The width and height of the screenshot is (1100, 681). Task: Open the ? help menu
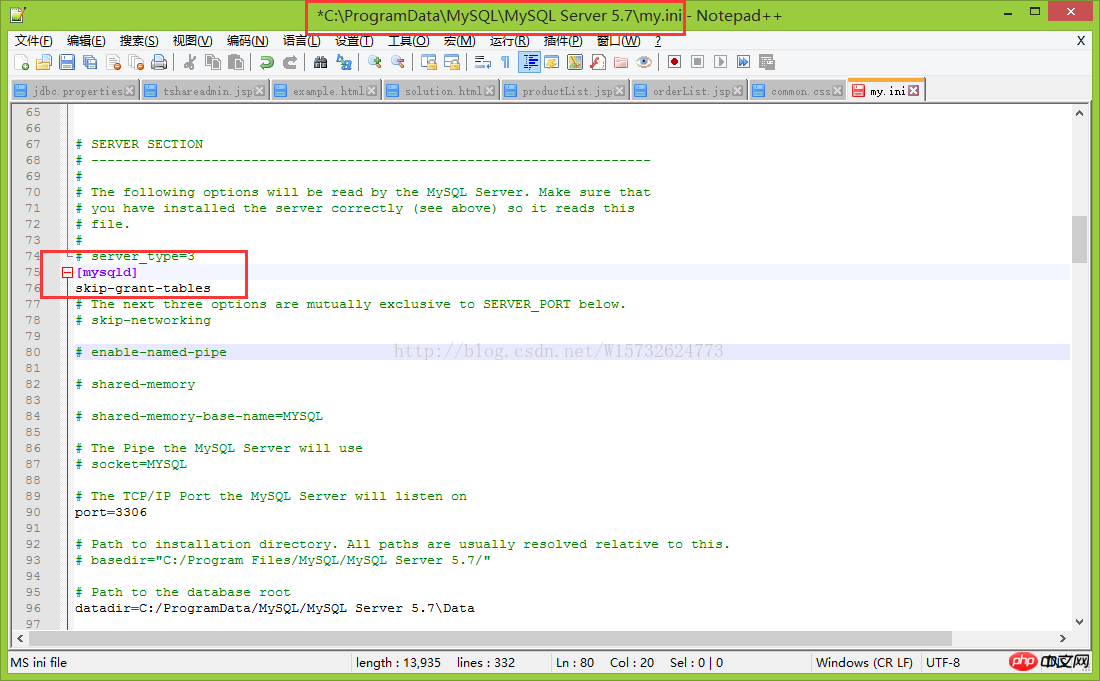pyautogui.click(x=657, y=41)
